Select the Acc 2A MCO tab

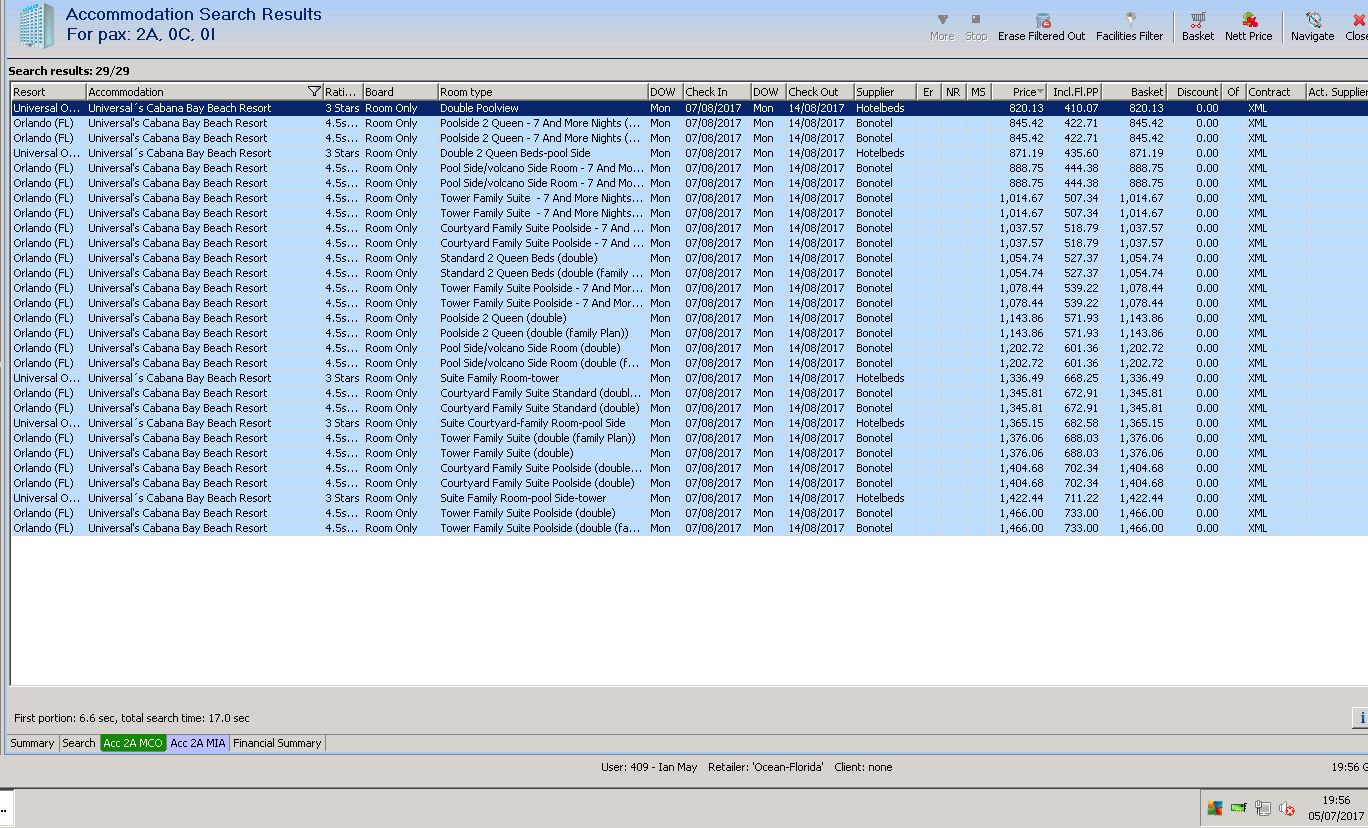pyautogui.click(x=133, y=743)
